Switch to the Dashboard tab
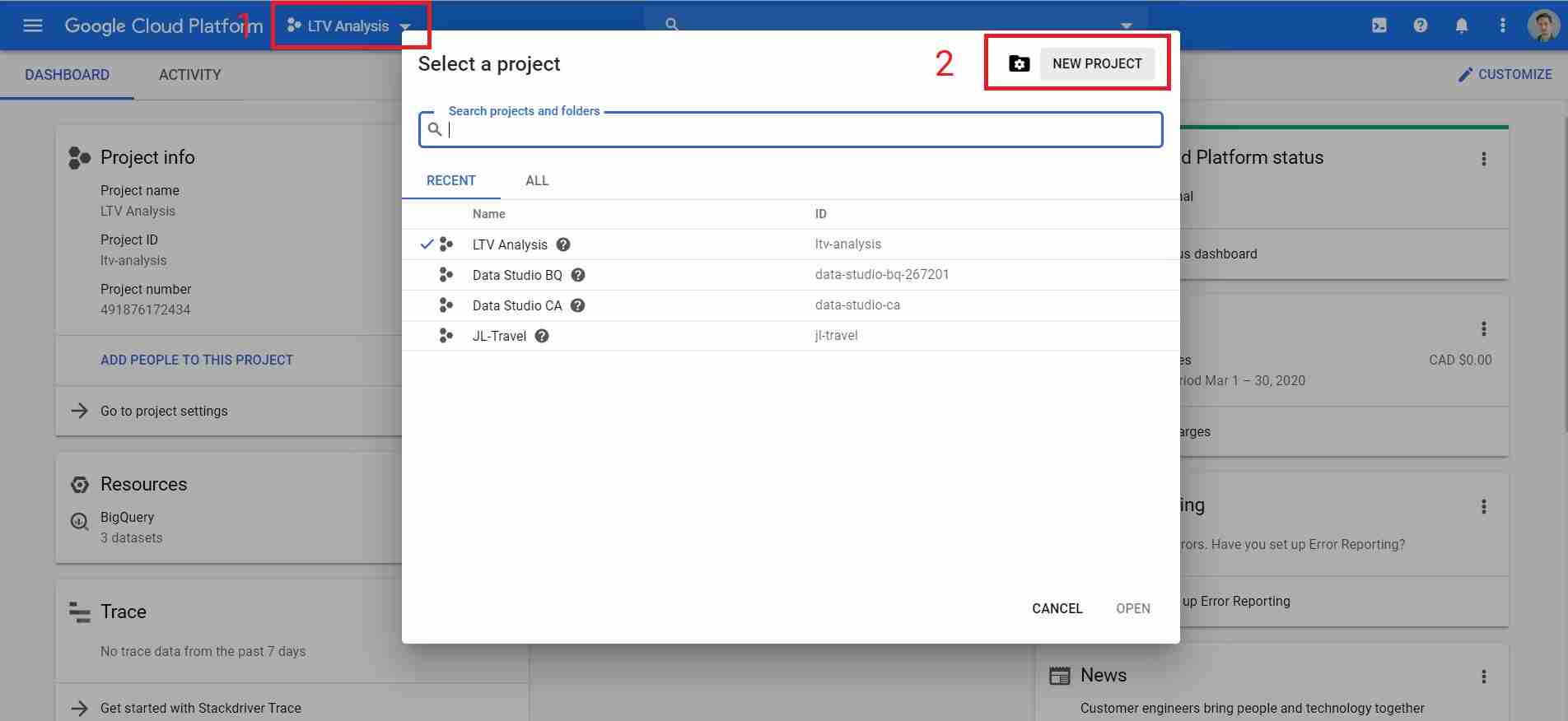The width and height of the screenshot is (1568, 721). coord(67,75)
